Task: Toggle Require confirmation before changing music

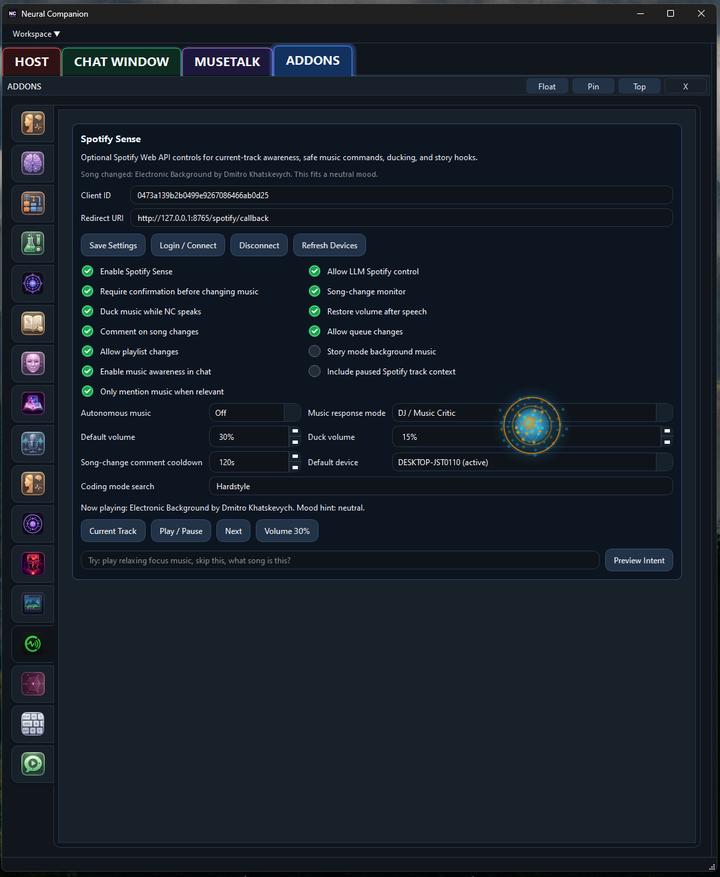Action: (87, 291)
